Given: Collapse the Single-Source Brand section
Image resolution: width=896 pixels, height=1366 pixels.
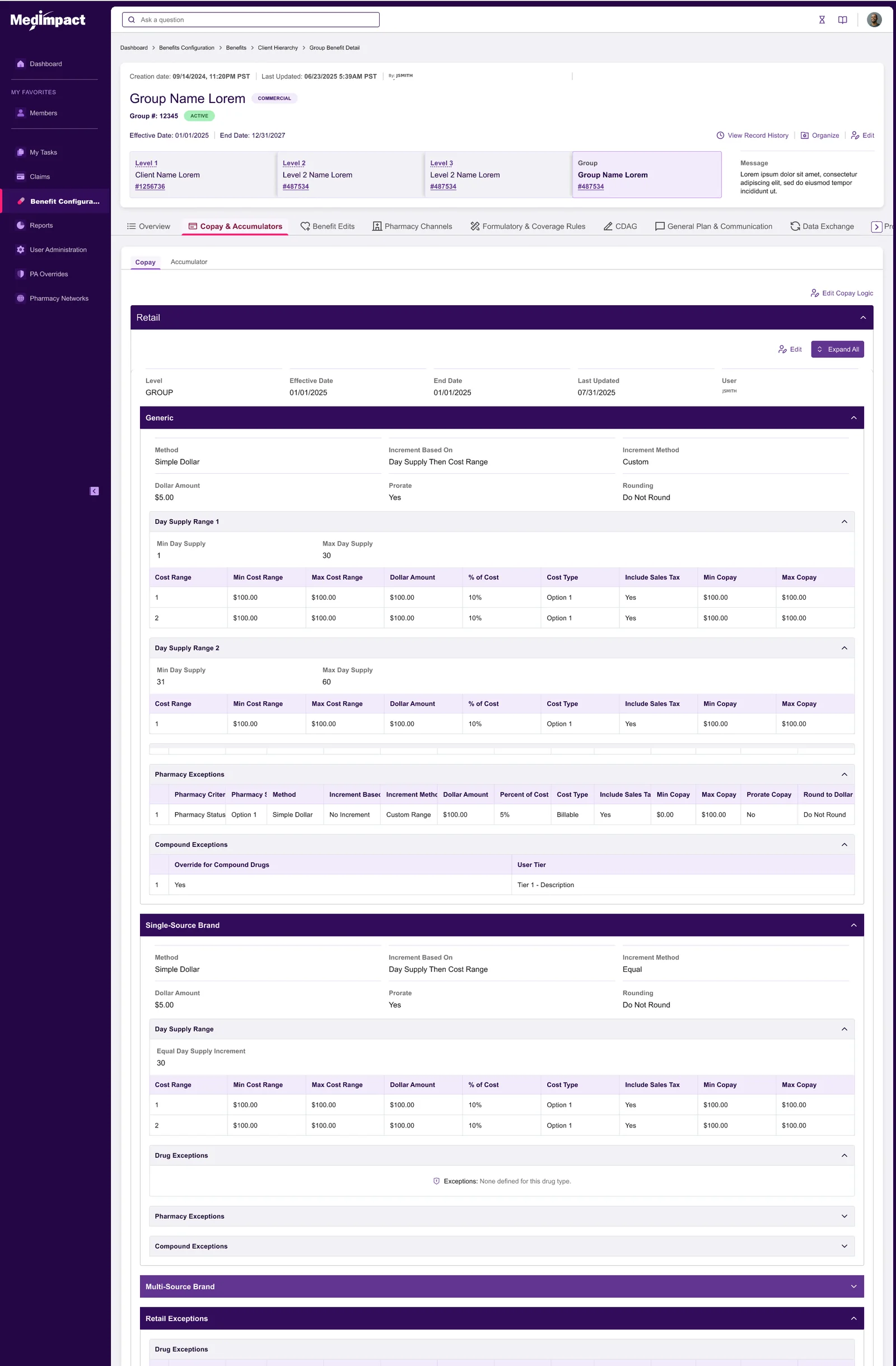Looking at the screenshot, I should pyautogui.click(x=853, y=925).
